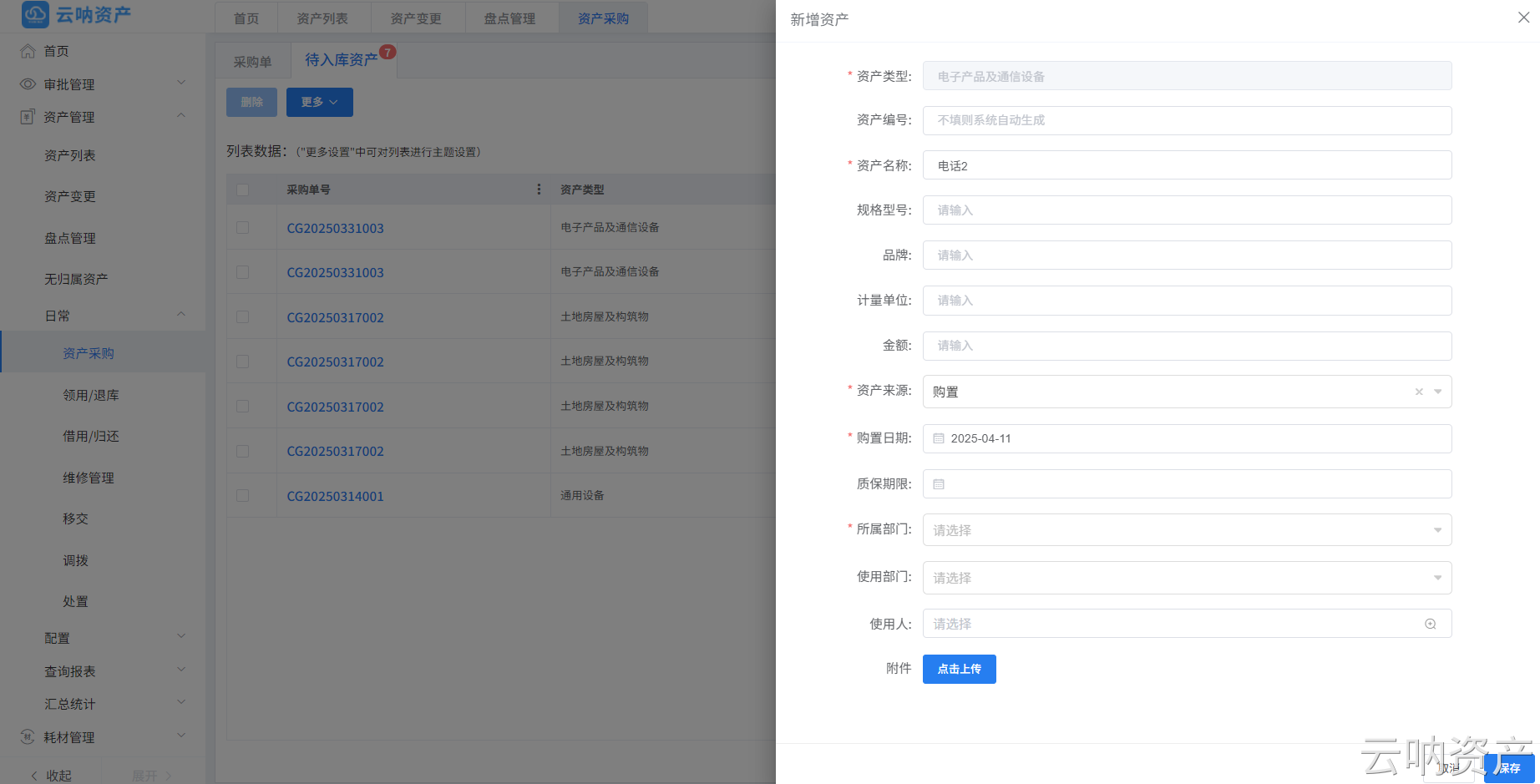The height and width of the screenshot is (784, 1540).
Task: Open purchase order CG20250314001
Action: point(335,495)
